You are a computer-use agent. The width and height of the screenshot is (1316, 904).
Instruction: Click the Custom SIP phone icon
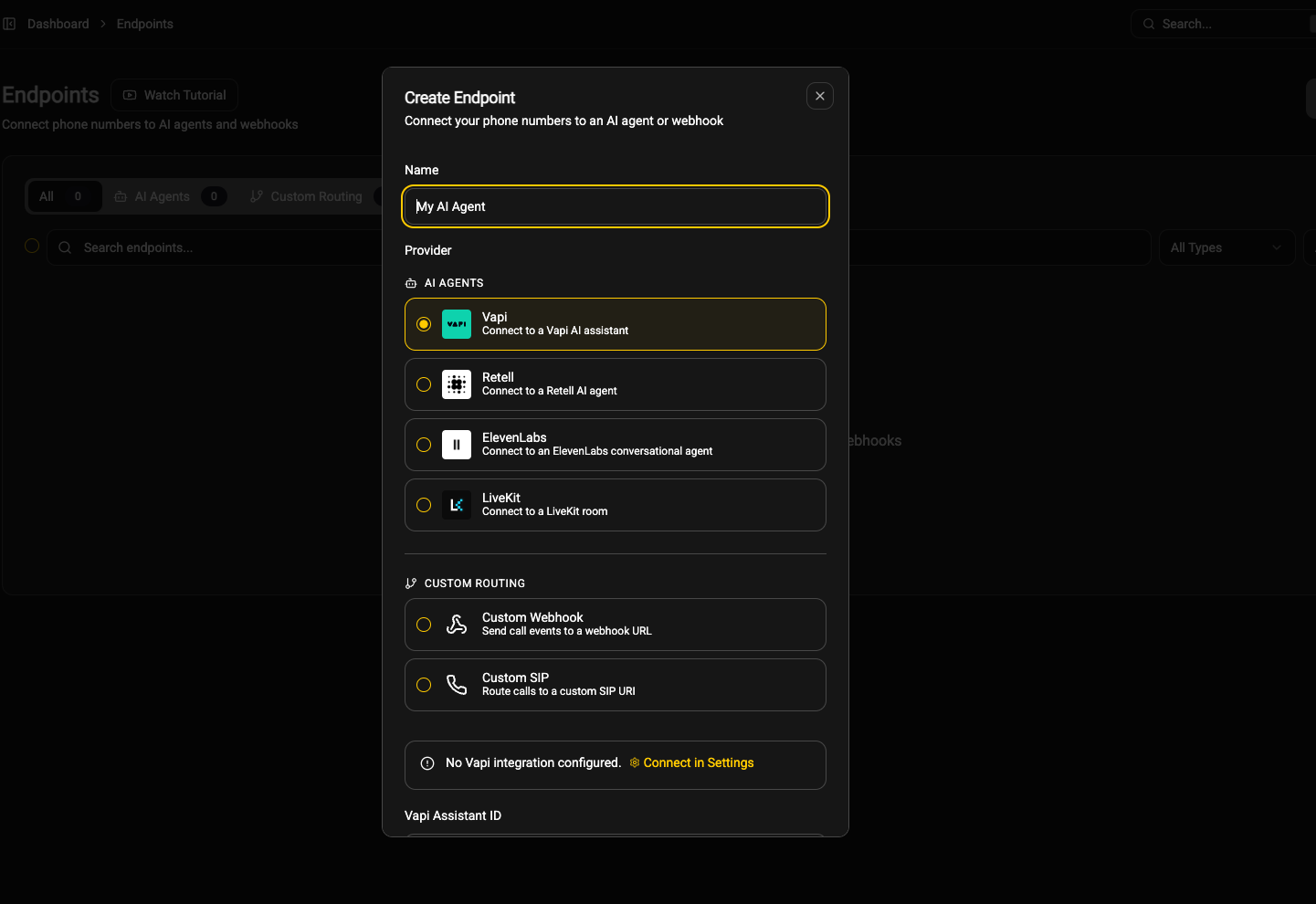point(457,685)
